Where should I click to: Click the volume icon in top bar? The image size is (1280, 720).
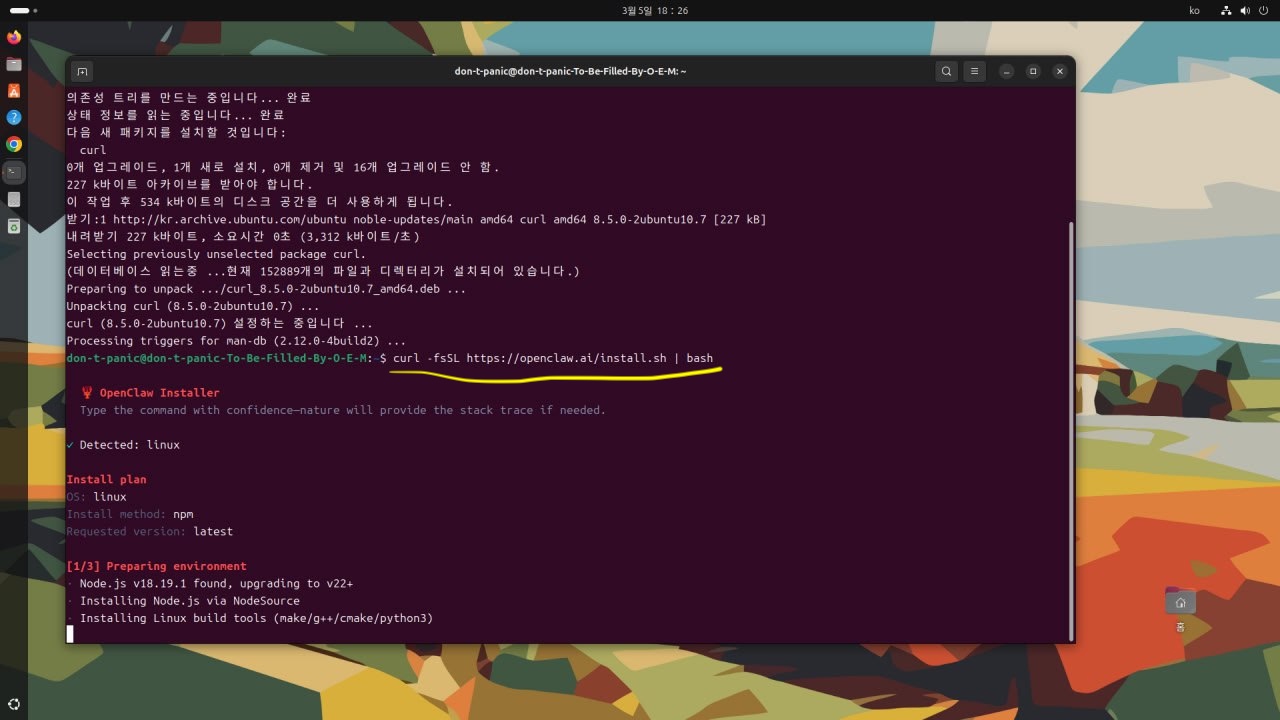point(1245,10)
